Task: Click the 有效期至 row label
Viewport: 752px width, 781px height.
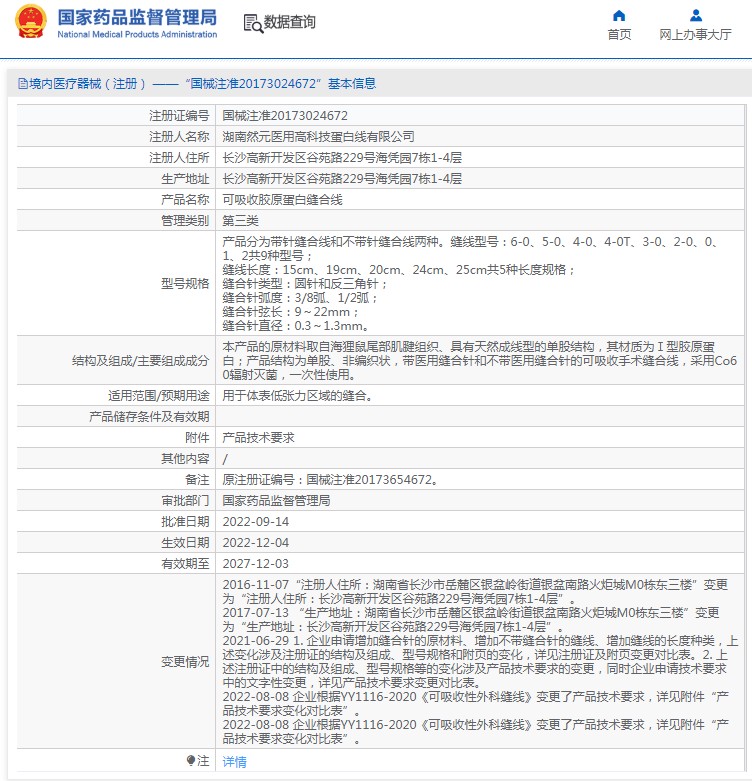Action: coord(185,563)
